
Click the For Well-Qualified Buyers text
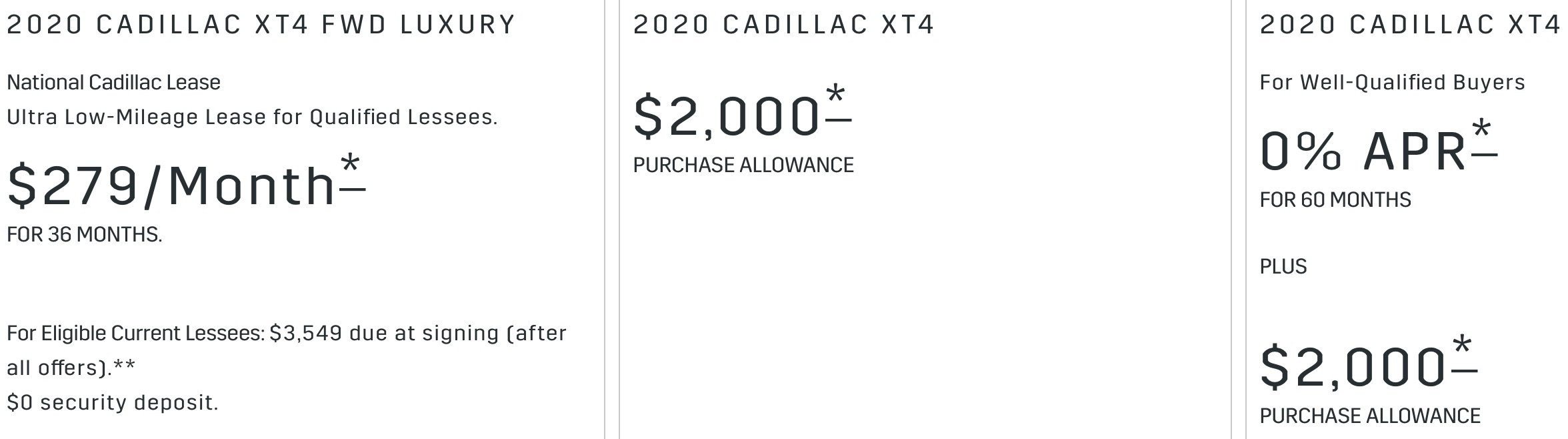(1393, 82)
